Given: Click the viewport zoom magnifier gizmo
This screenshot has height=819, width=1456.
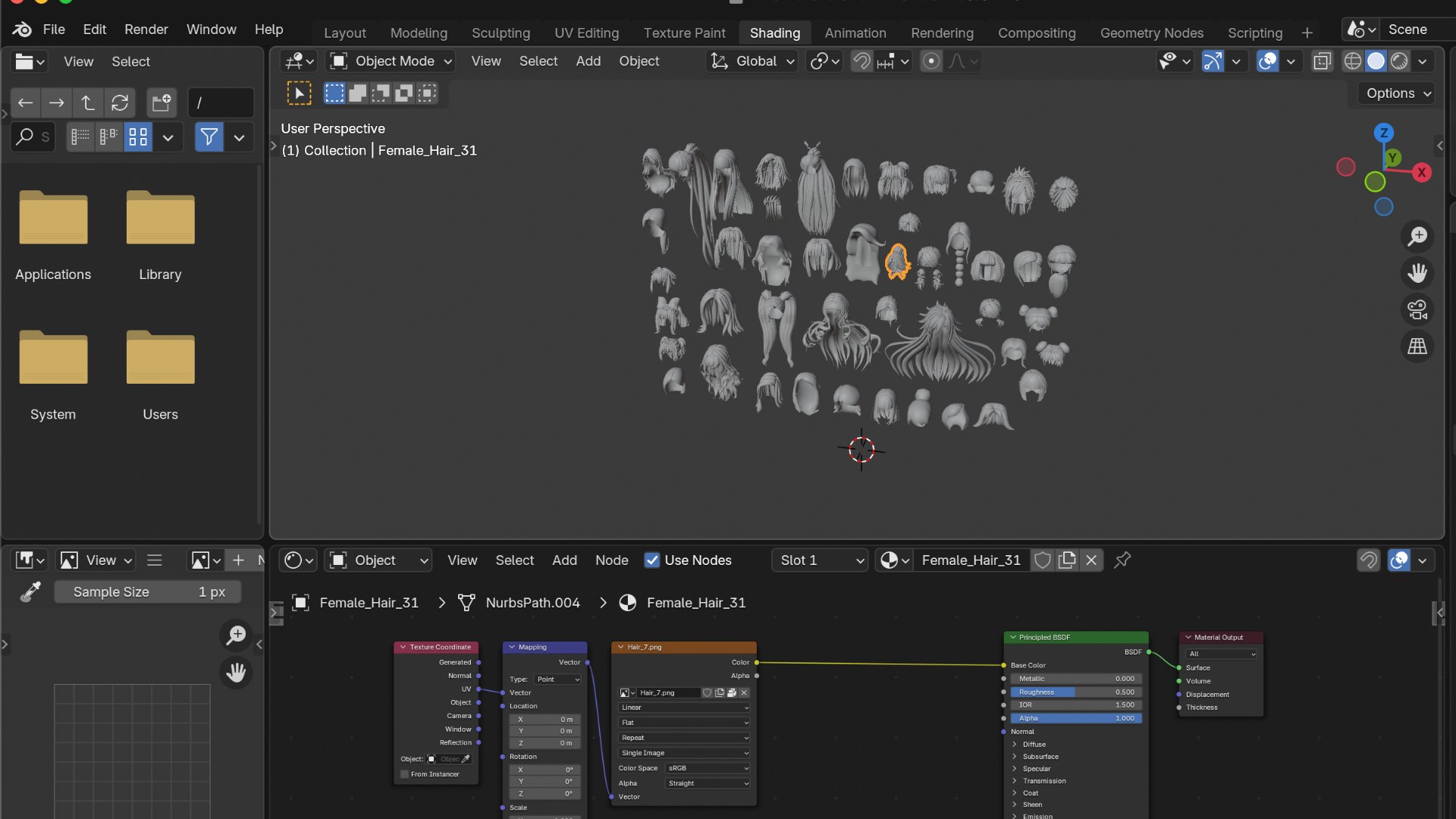Looking at the screenshot, I should pyautogui.click(x=1417, y=237).
